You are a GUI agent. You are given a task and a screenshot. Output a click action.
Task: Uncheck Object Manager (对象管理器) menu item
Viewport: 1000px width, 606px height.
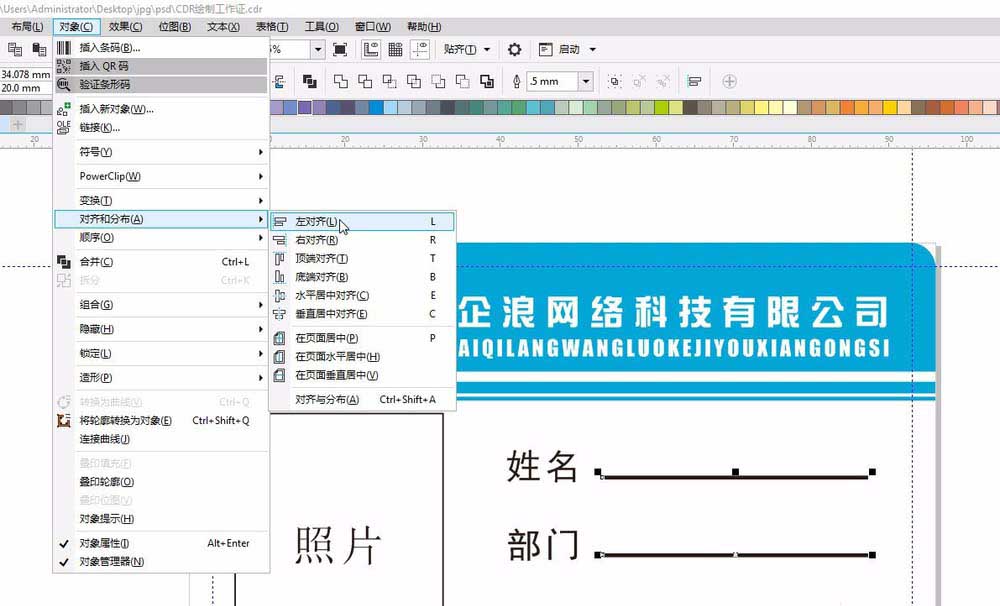pyautogui.click(x=161, y=562)
